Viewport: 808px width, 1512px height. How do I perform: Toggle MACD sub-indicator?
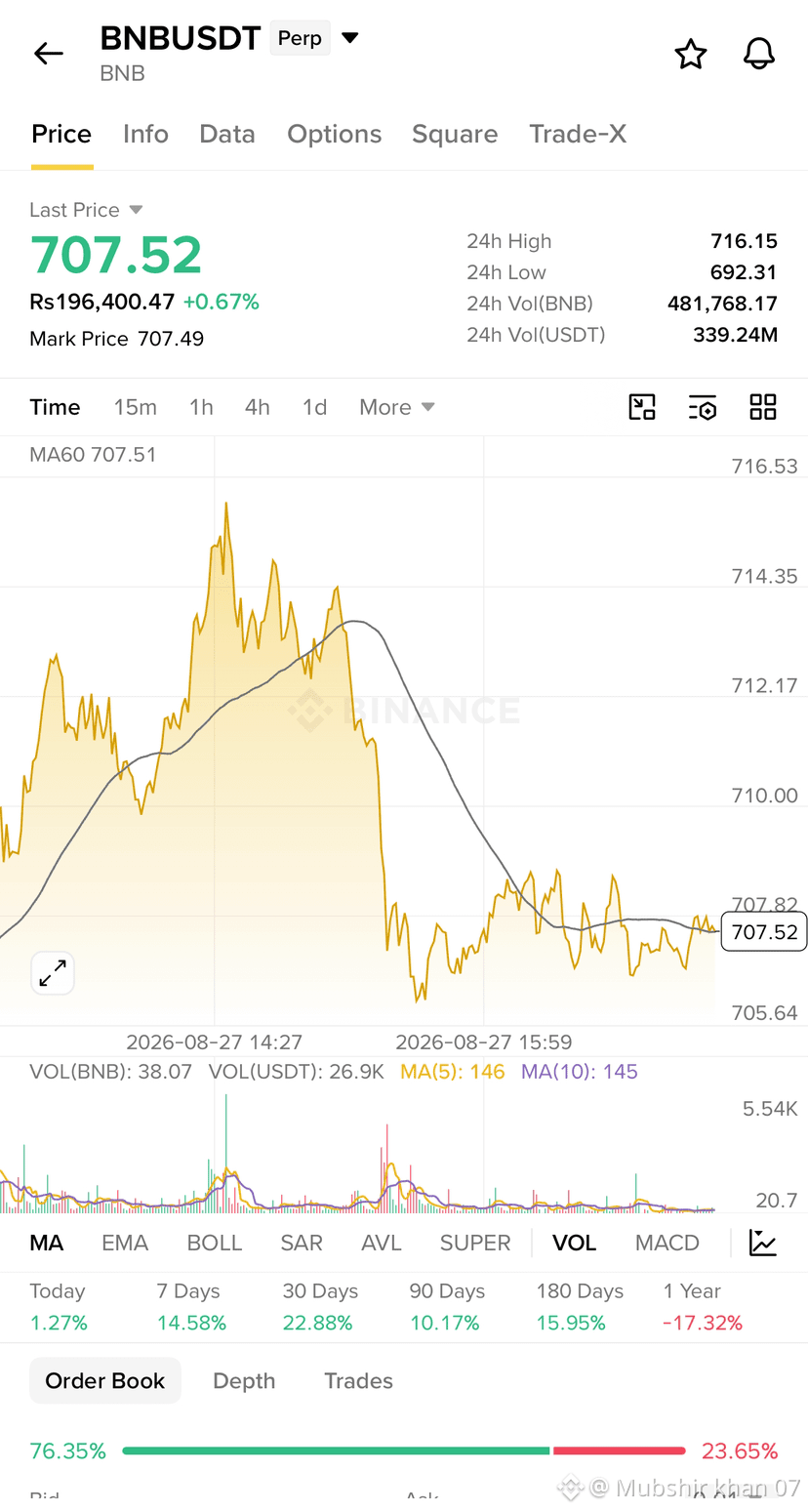(x=667, y=1243)
